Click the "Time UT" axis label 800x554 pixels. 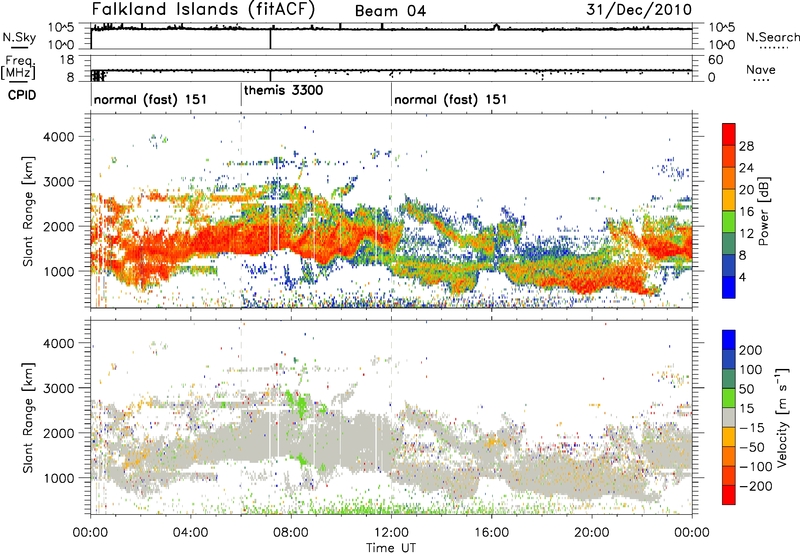pos(391,548)
